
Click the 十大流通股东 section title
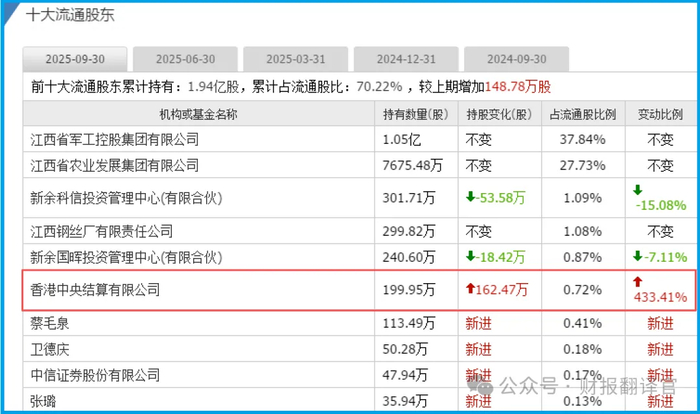click(70, 15)
